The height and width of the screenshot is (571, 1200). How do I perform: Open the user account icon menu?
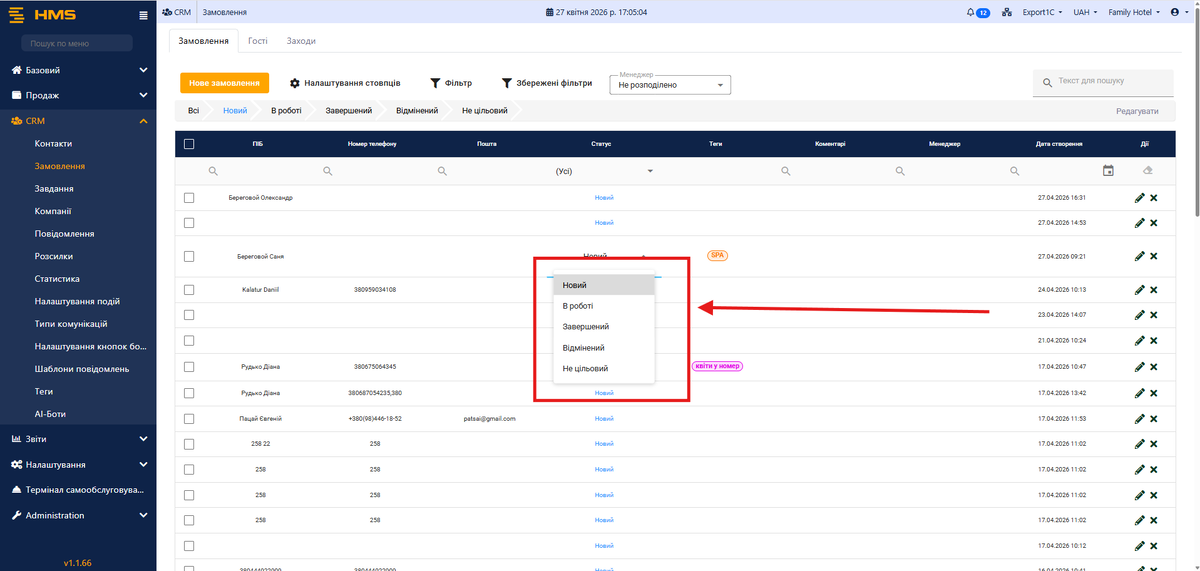tap(1176, 12)
